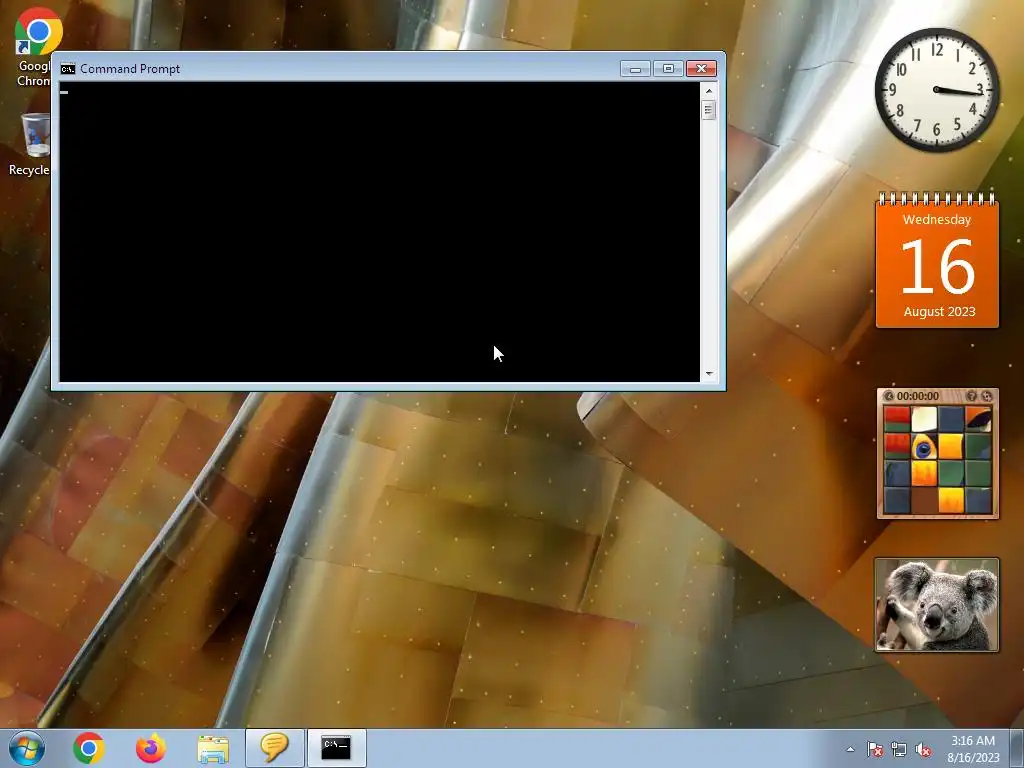Click the Command Prompt title text

130,69
